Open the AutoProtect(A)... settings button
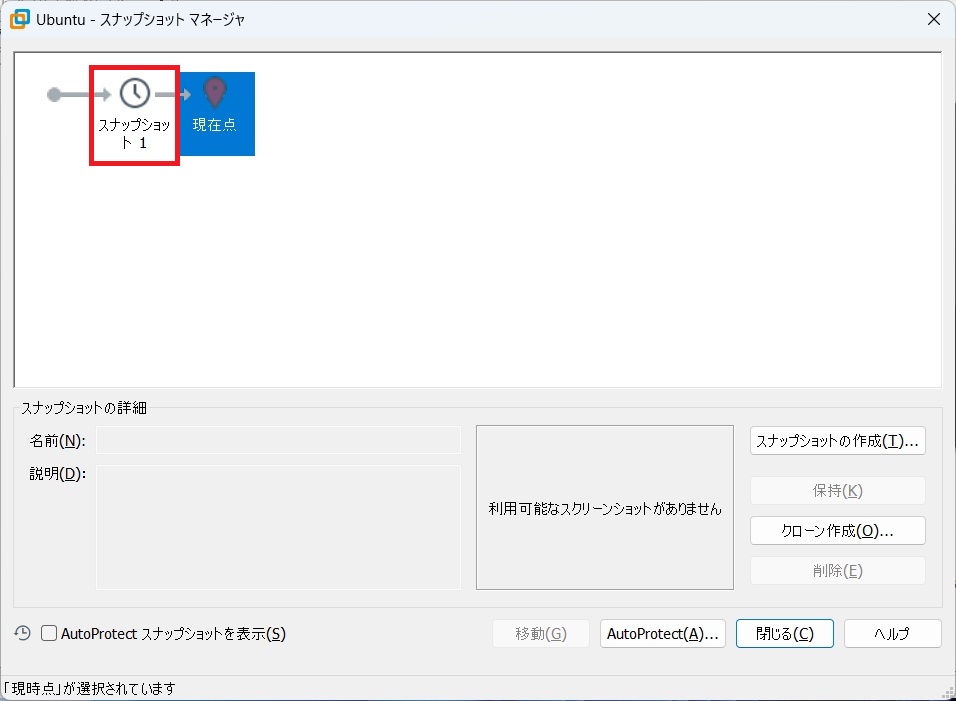 (x=663, y=634)
